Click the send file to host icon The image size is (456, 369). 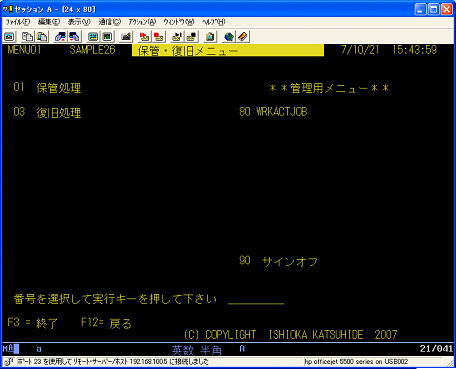pyautogui.click(x=60, y=37)
